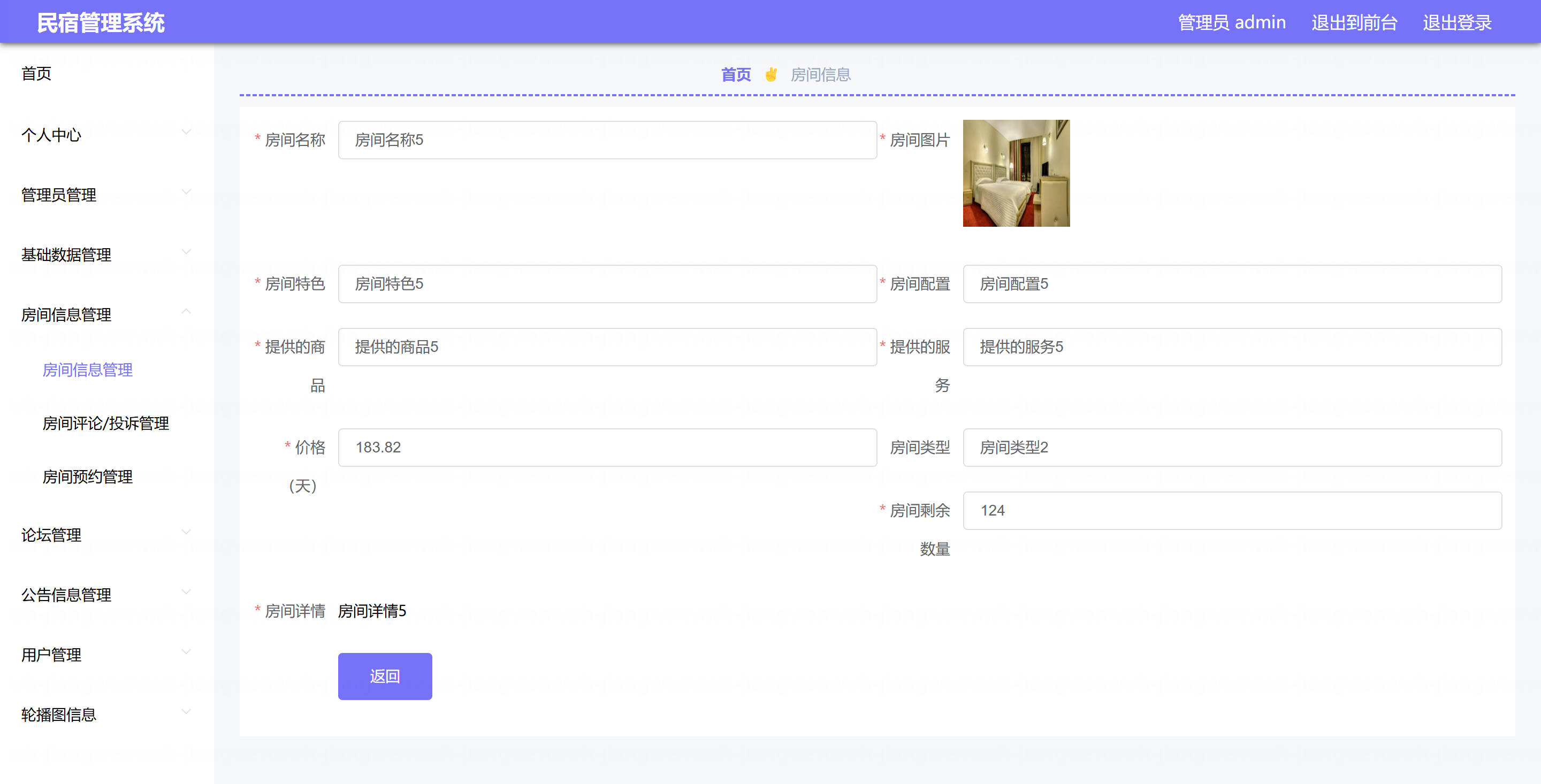Click the 房间类型 field showing 房间类型2

coord(1232,447)
